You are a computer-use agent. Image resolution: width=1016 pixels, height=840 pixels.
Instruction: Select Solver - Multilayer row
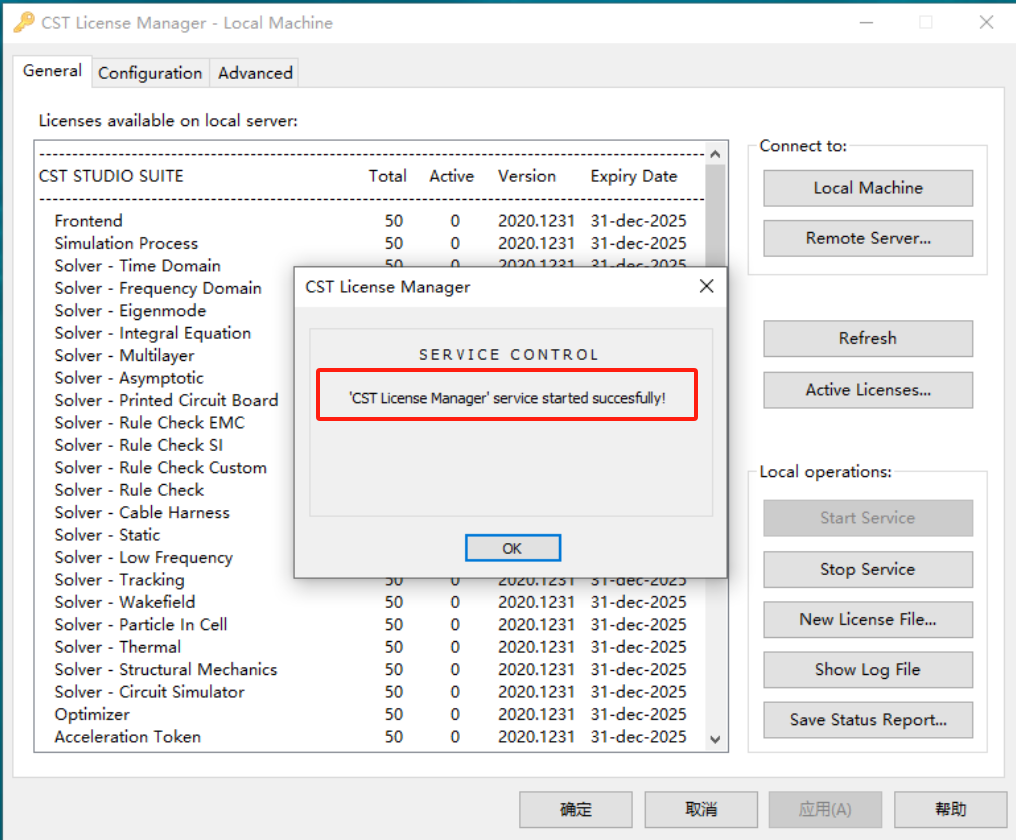[x=124, y=356]
